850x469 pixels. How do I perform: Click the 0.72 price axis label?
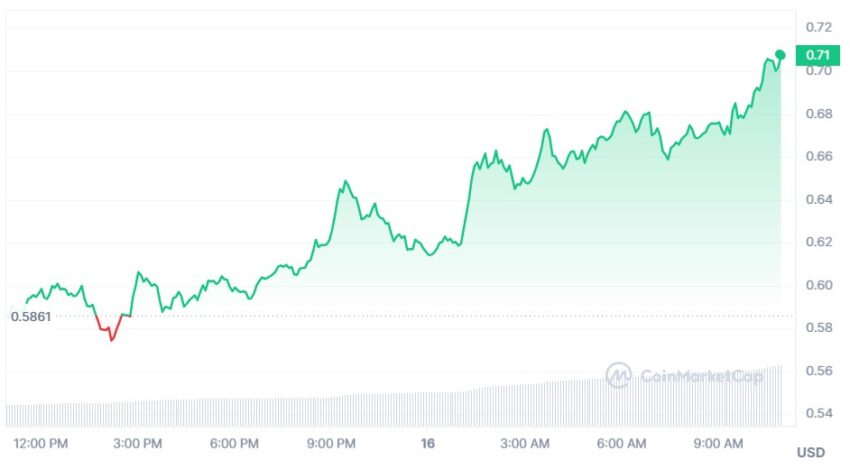click(x=819, y=27)
